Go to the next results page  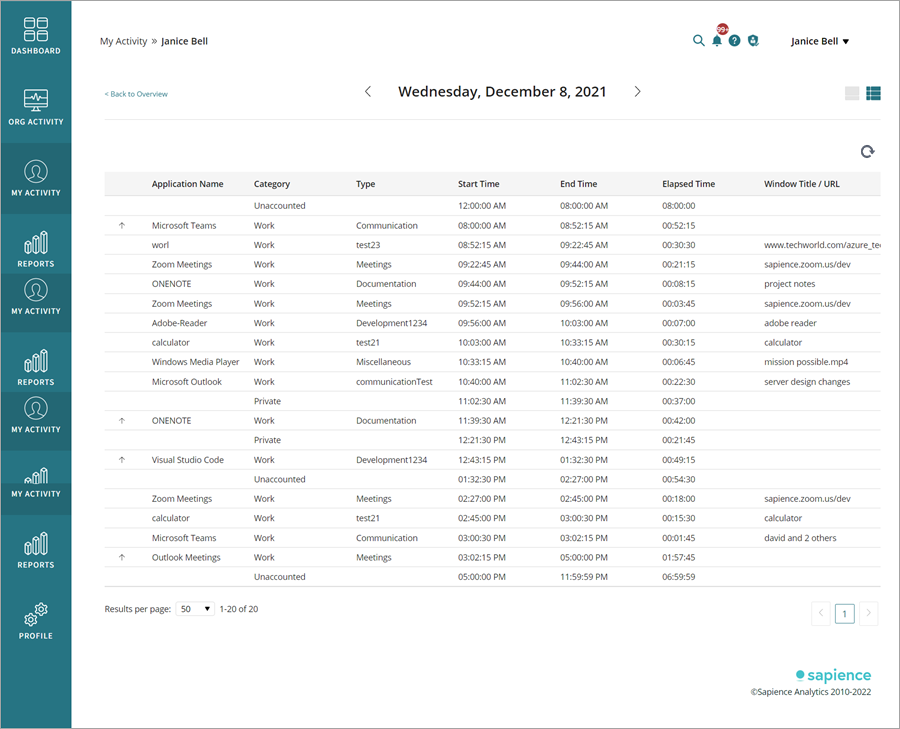868,614
